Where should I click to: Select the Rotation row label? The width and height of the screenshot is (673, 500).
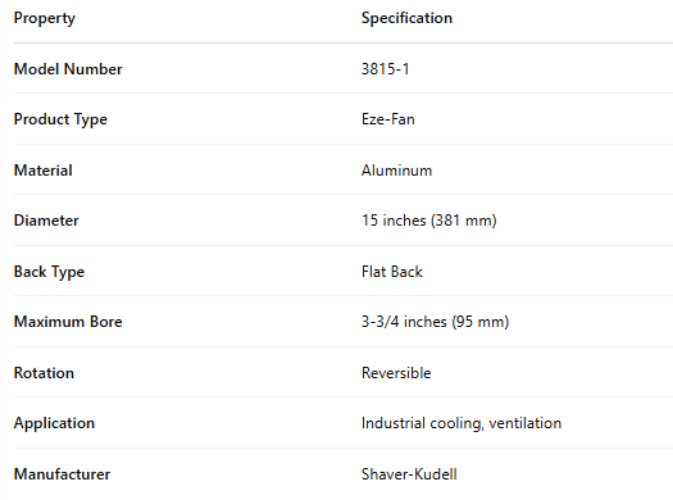coord(44,373)
